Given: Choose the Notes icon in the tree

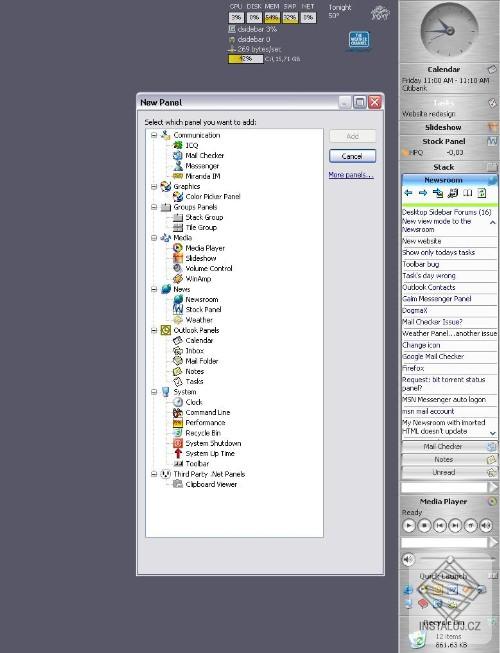Looking at the screenshot, I should click(x=178, y=371).
